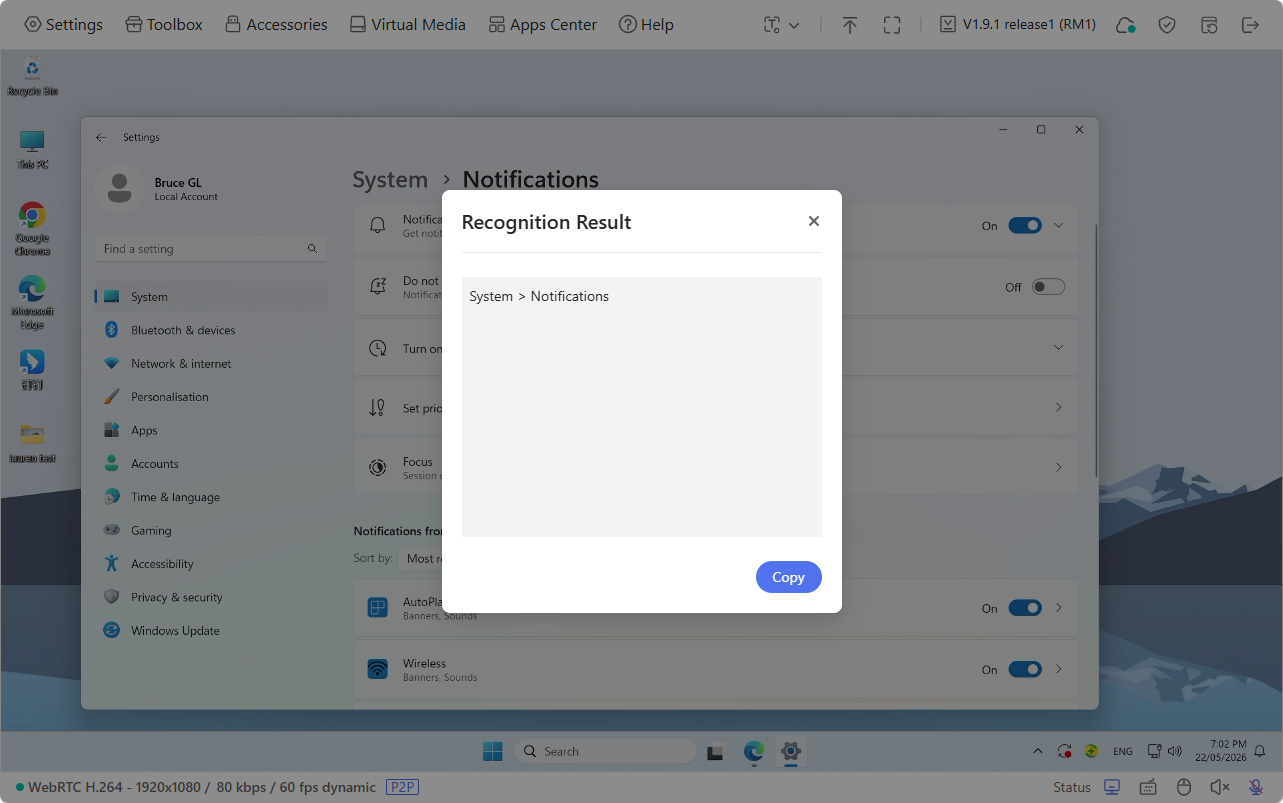Open the Apps Center menu
This screenshot has height=803, width=1283.
pyautogui.click(x=542, y=24)
